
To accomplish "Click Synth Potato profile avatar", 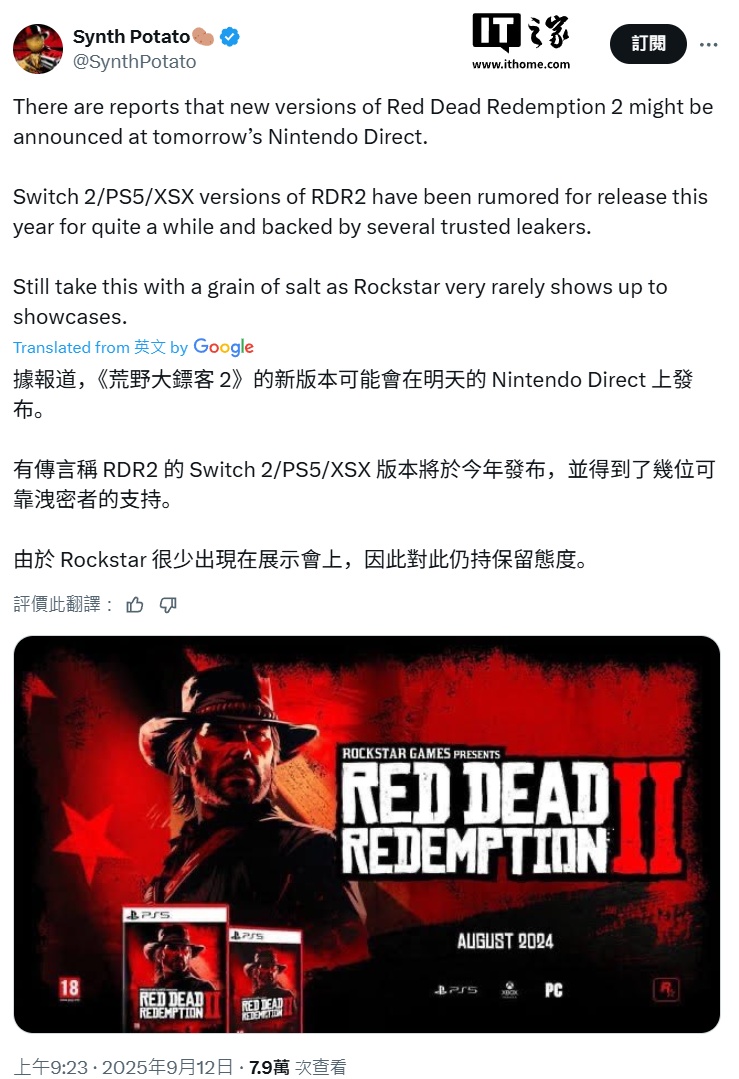I will click(38, 49).
